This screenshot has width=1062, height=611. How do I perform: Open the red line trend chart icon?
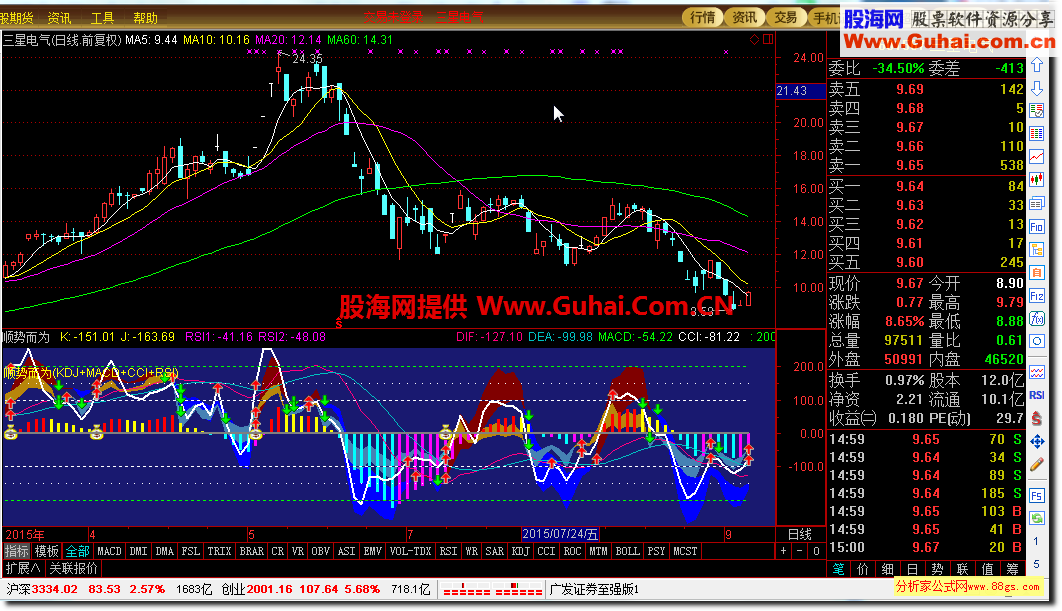click(1037, 156)
